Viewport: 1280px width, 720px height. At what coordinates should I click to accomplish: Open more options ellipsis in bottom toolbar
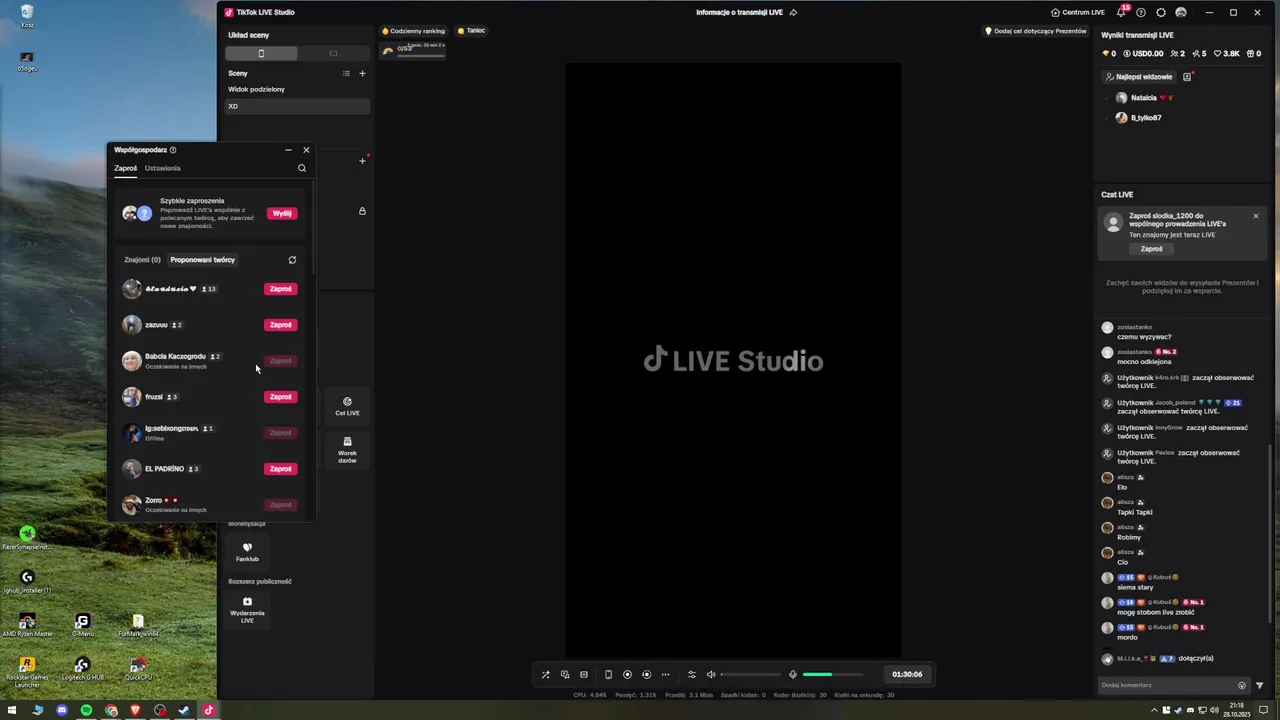(x=665, y=674)
